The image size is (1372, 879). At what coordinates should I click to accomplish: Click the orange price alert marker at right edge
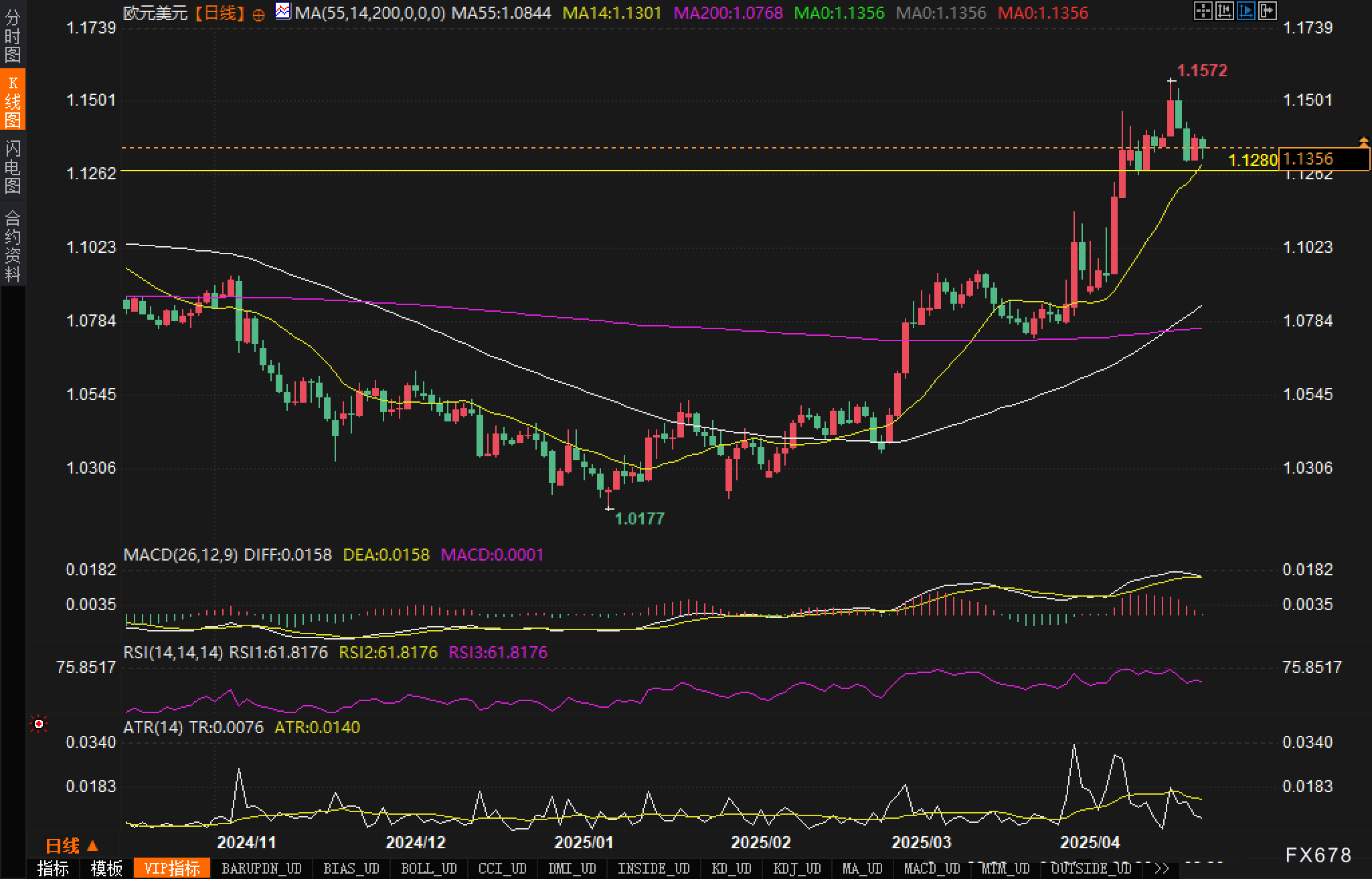point(1363,141)
